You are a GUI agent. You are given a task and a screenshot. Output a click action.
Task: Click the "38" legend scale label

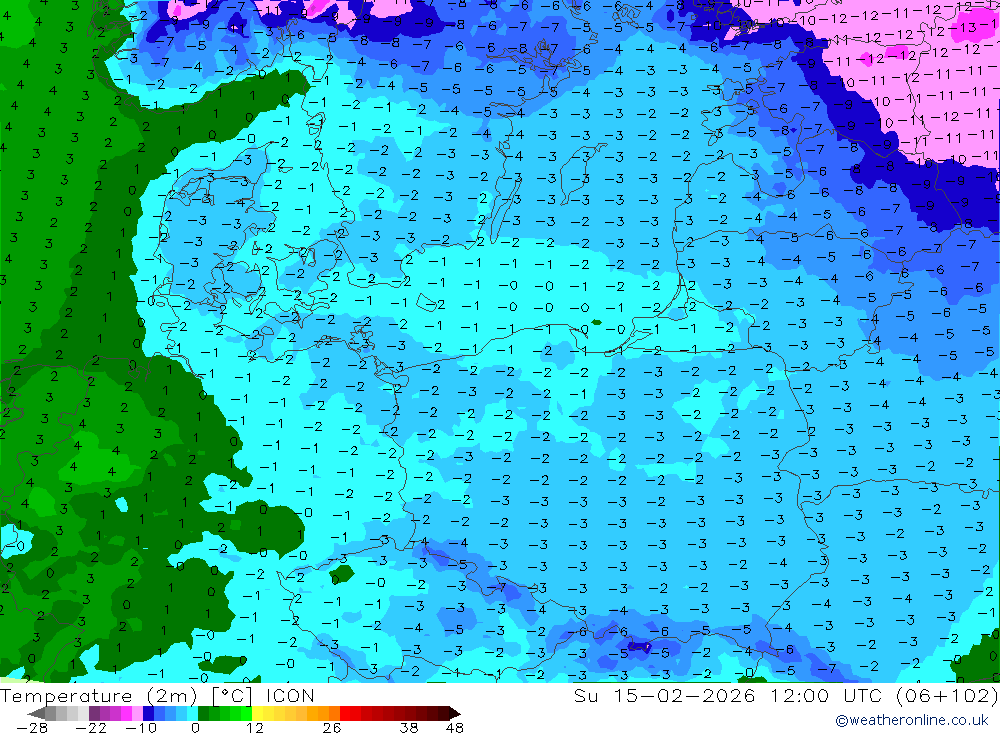click(x=409, y=728)
